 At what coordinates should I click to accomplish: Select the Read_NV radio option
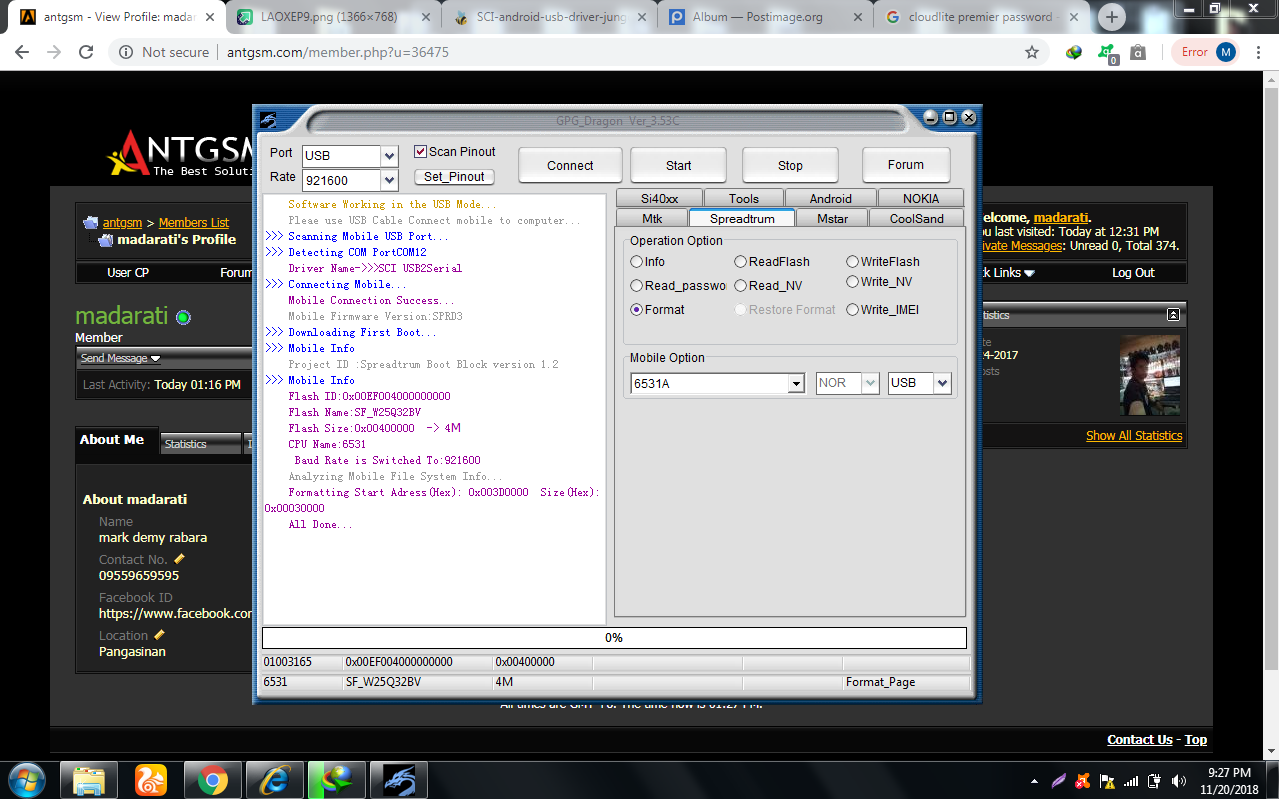pyautogui.click(x=740, y=286)
